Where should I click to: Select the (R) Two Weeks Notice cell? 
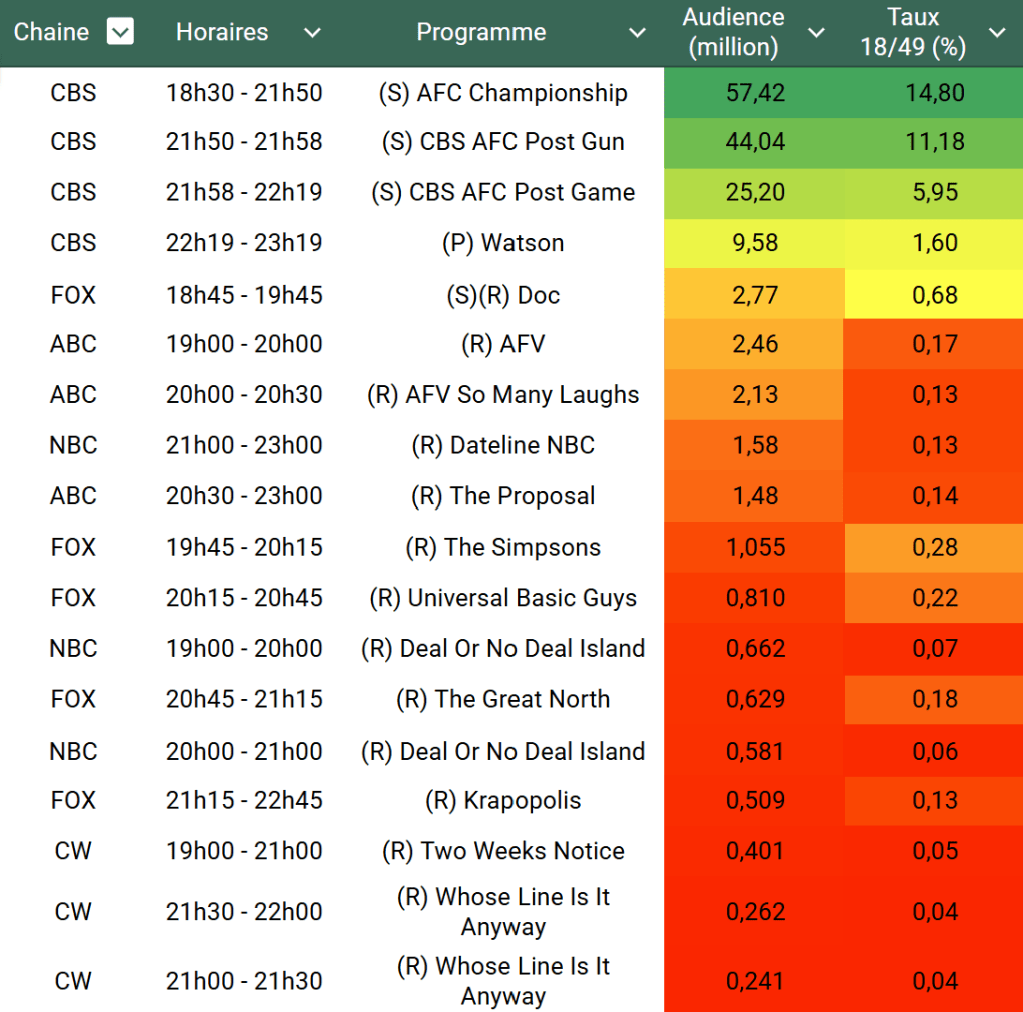click(503, 851)
